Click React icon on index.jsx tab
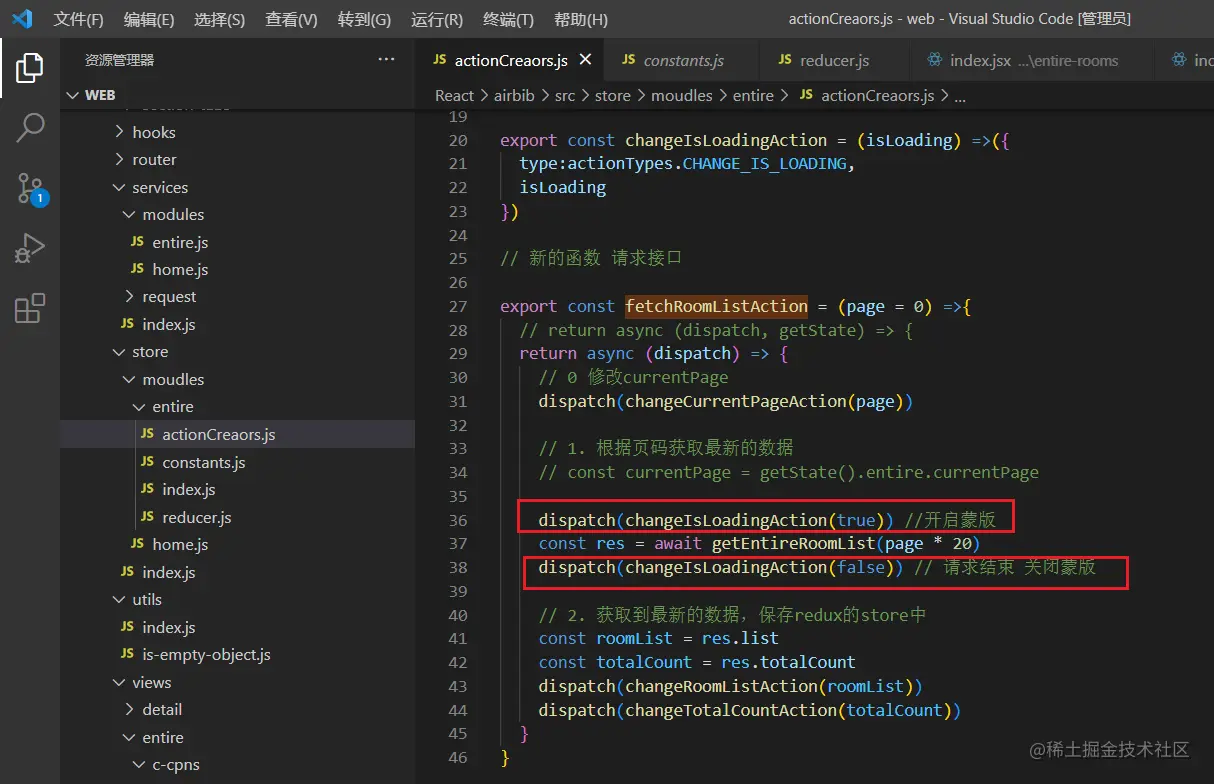This screenshot has height=784, width=1214. pyautogui.click(x=934, y=60)
